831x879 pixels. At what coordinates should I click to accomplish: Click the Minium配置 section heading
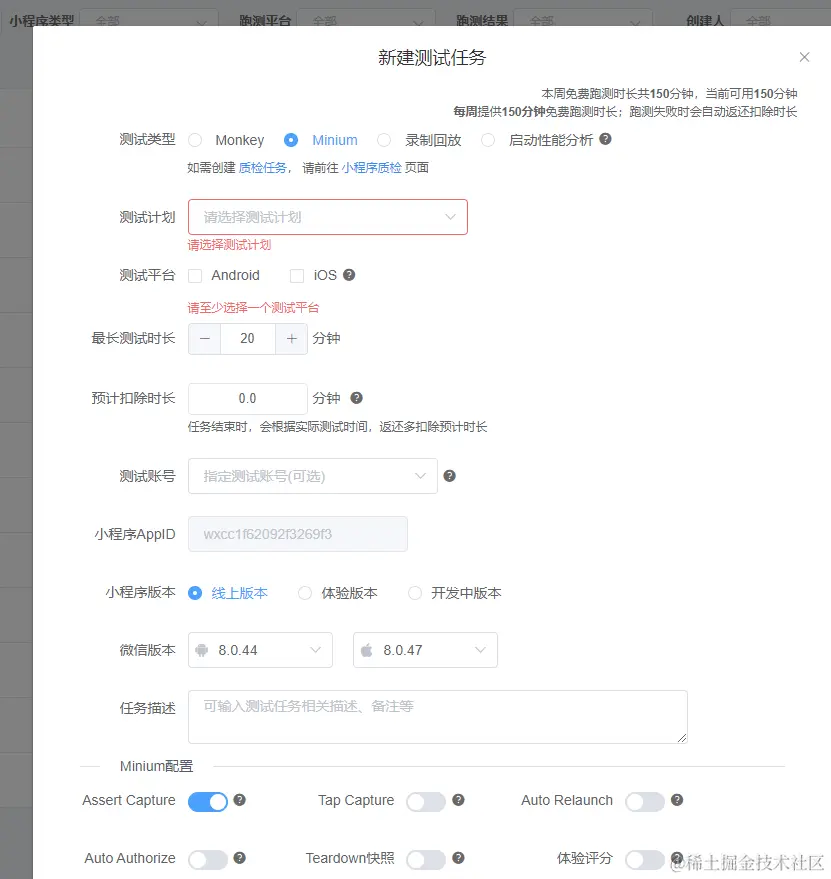156,766
